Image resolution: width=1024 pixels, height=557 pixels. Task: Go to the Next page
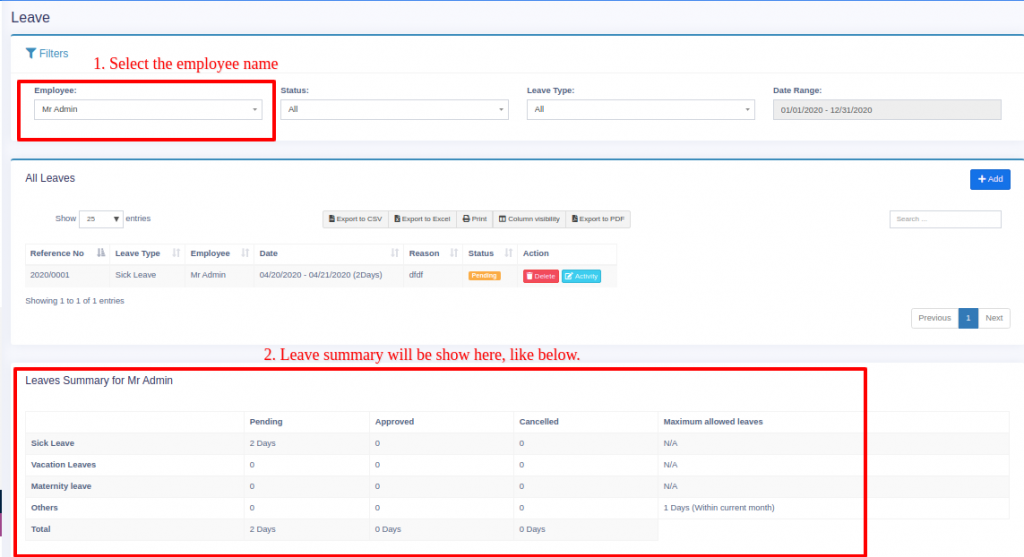993,318
